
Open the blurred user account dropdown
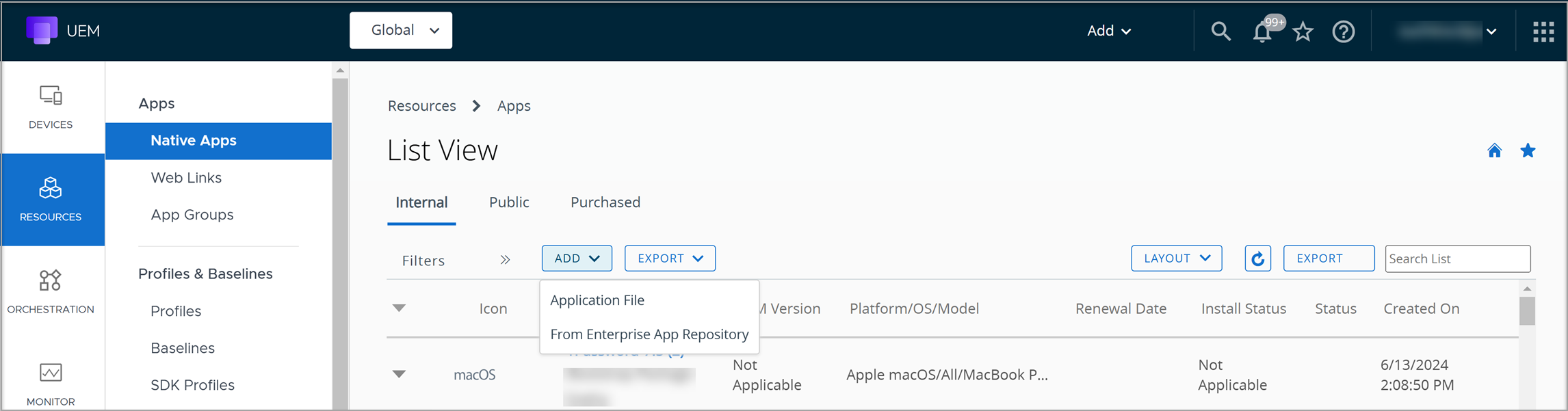(x=1447, y=31)
